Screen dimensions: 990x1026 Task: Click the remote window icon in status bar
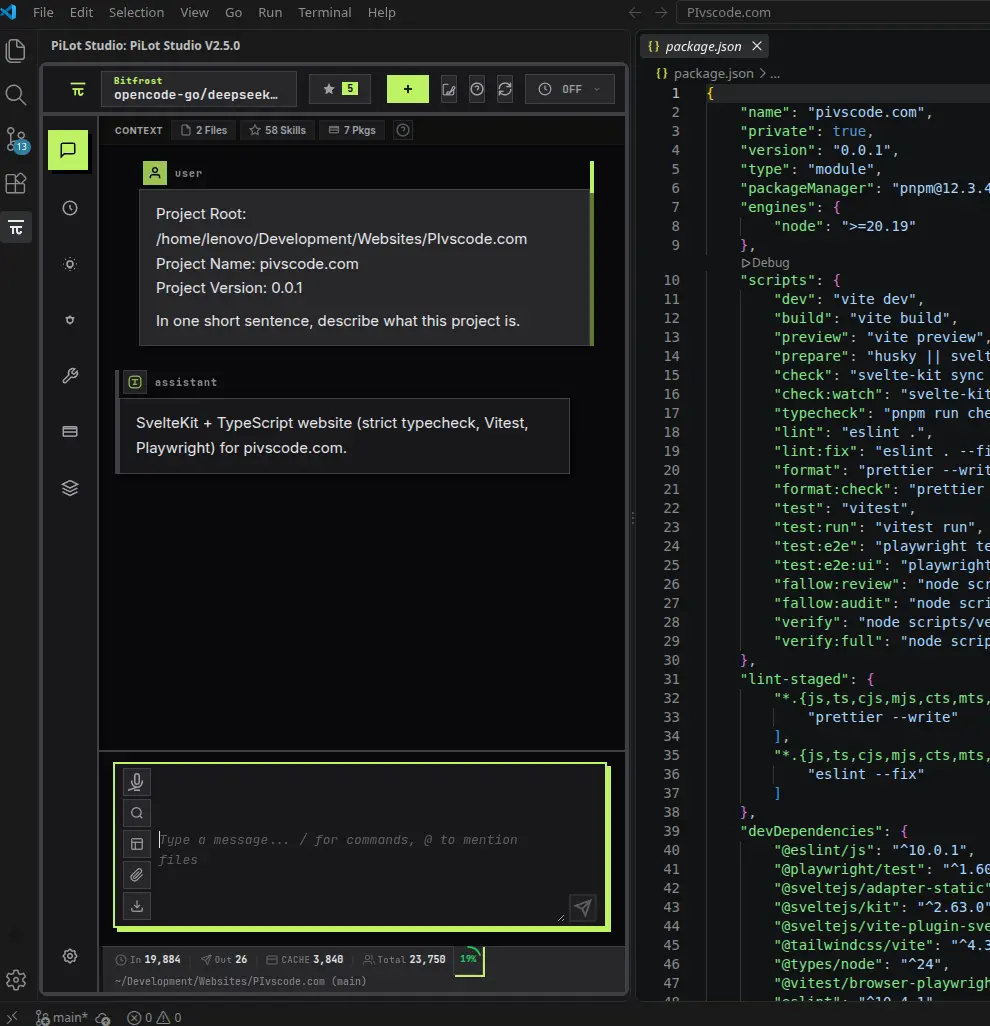(12, 1017)
